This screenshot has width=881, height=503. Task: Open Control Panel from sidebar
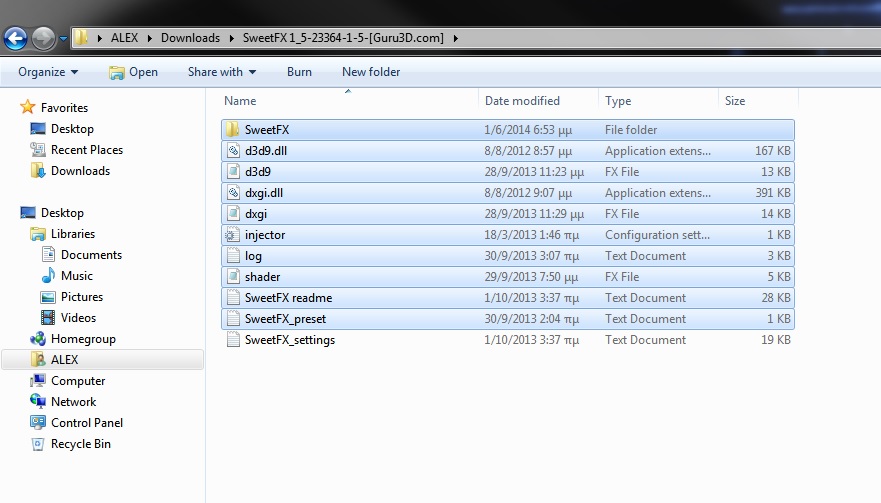pos(87,423)
